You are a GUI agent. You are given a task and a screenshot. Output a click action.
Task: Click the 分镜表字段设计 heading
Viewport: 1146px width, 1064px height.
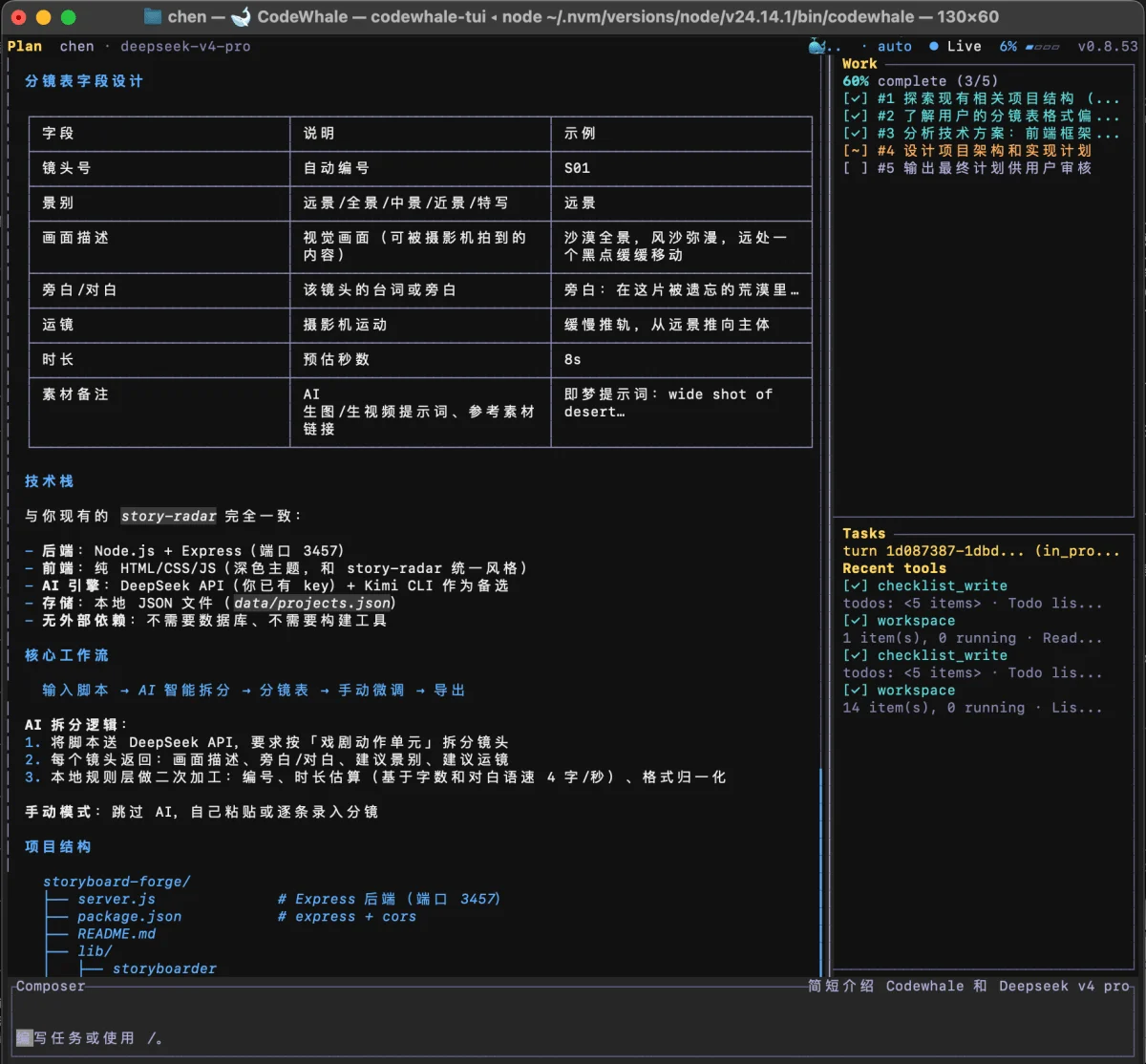[x=84, y=81]
